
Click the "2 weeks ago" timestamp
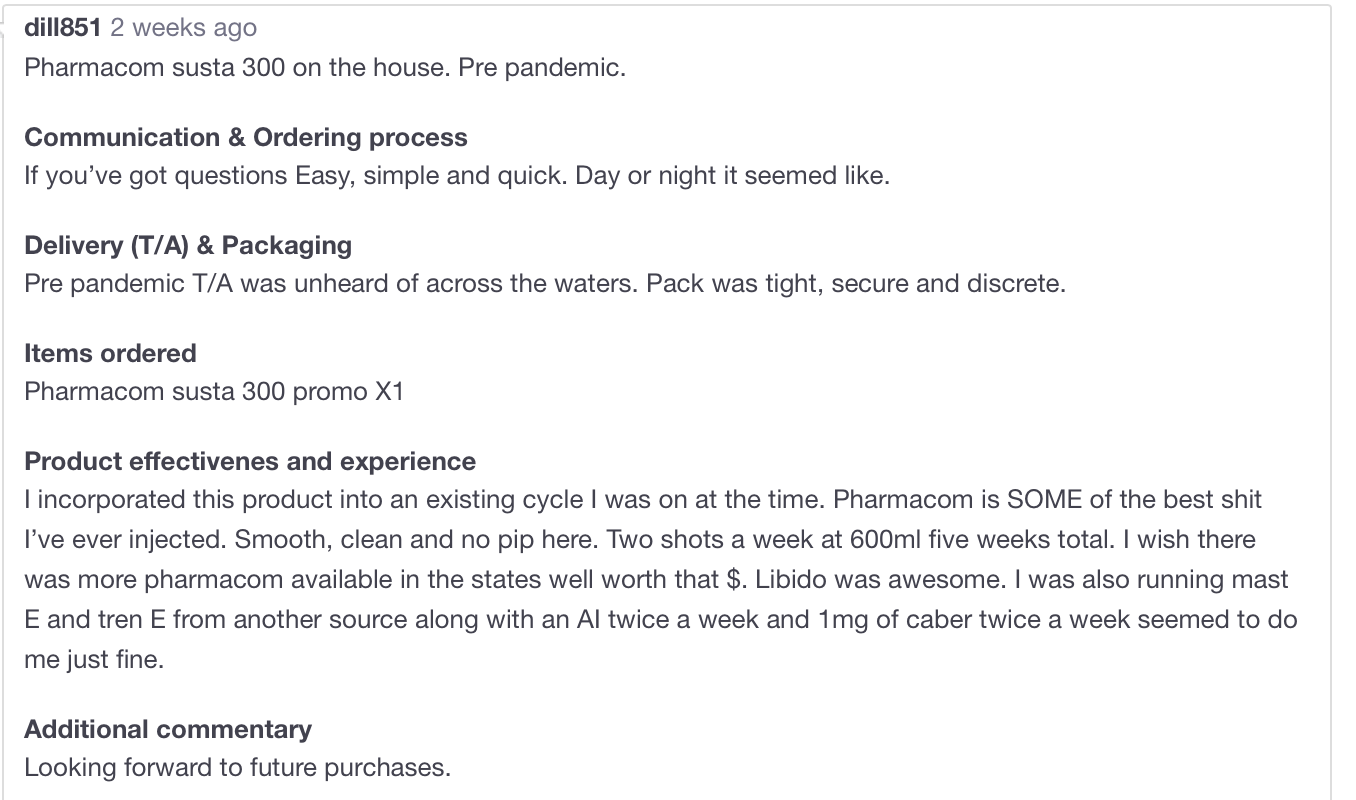[x=183, y=28]
